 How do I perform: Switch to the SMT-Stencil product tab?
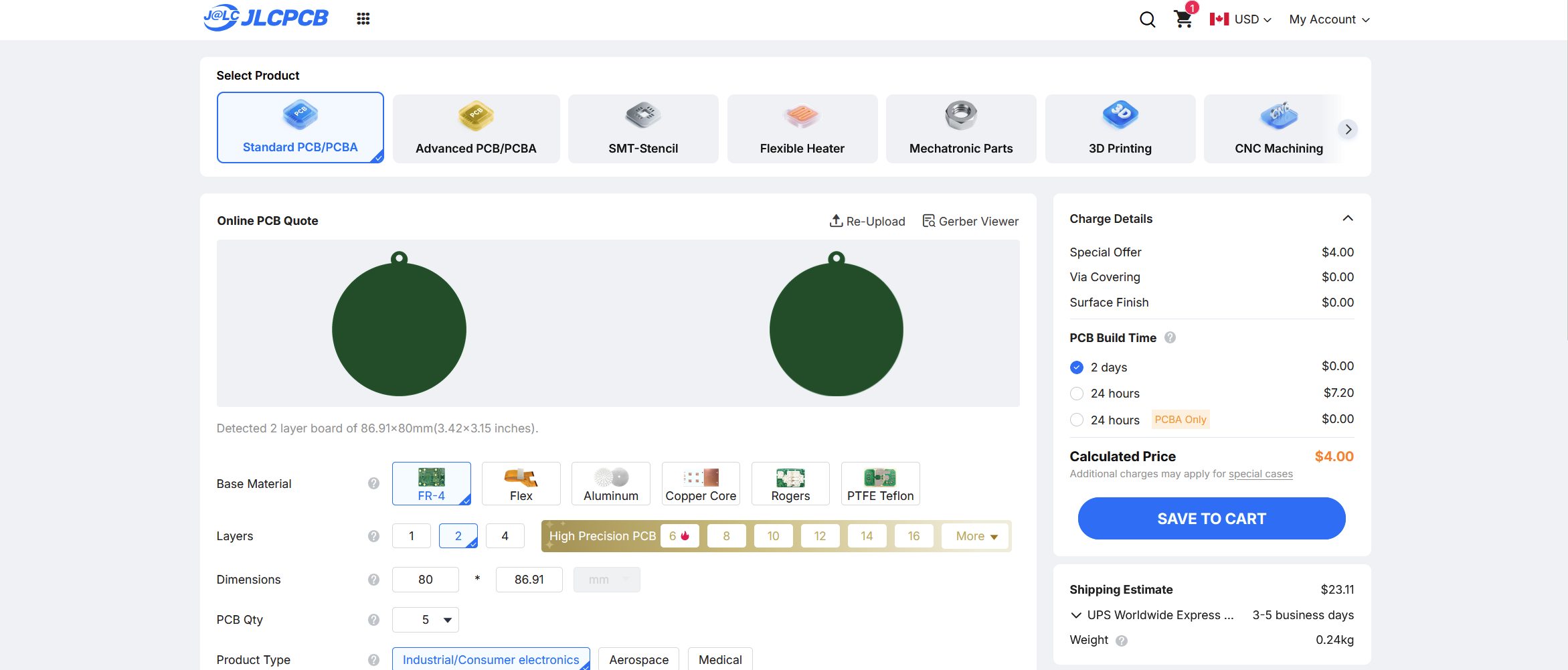click(642, 129)
